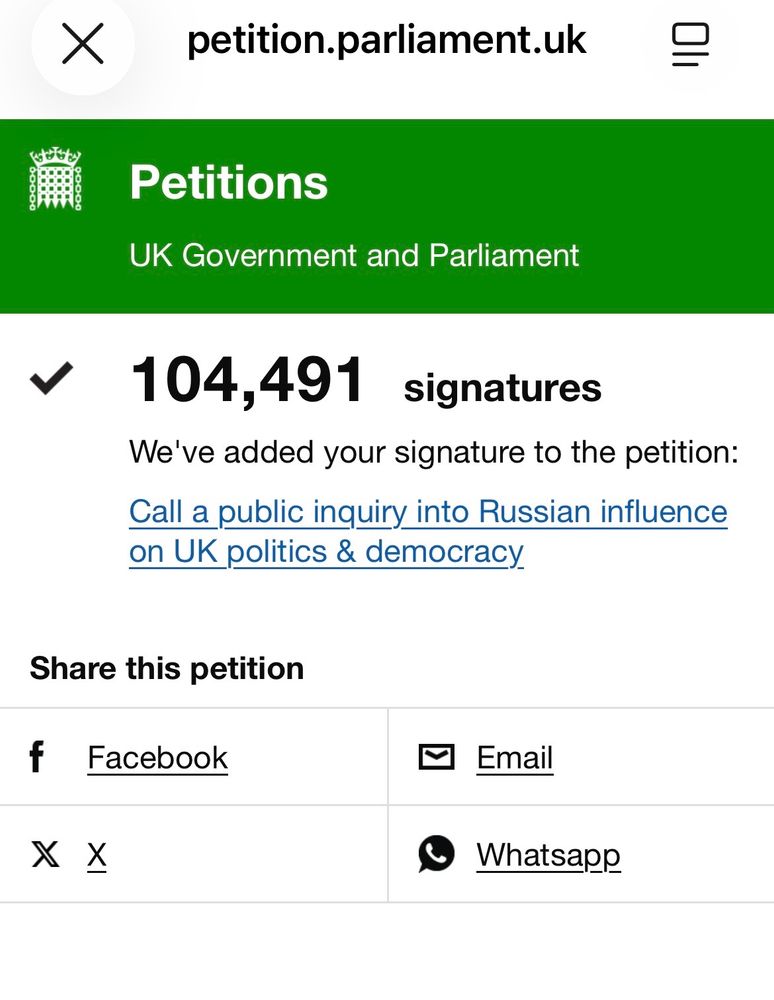This screenshot has height=1000, width=774.
Task: Share the petition on X link
Action: click(97, 855)
